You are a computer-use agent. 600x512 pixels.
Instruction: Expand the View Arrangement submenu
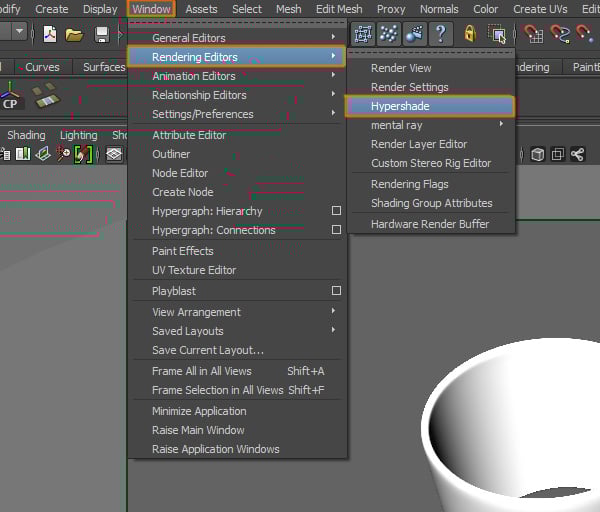[x=333, y=311]
